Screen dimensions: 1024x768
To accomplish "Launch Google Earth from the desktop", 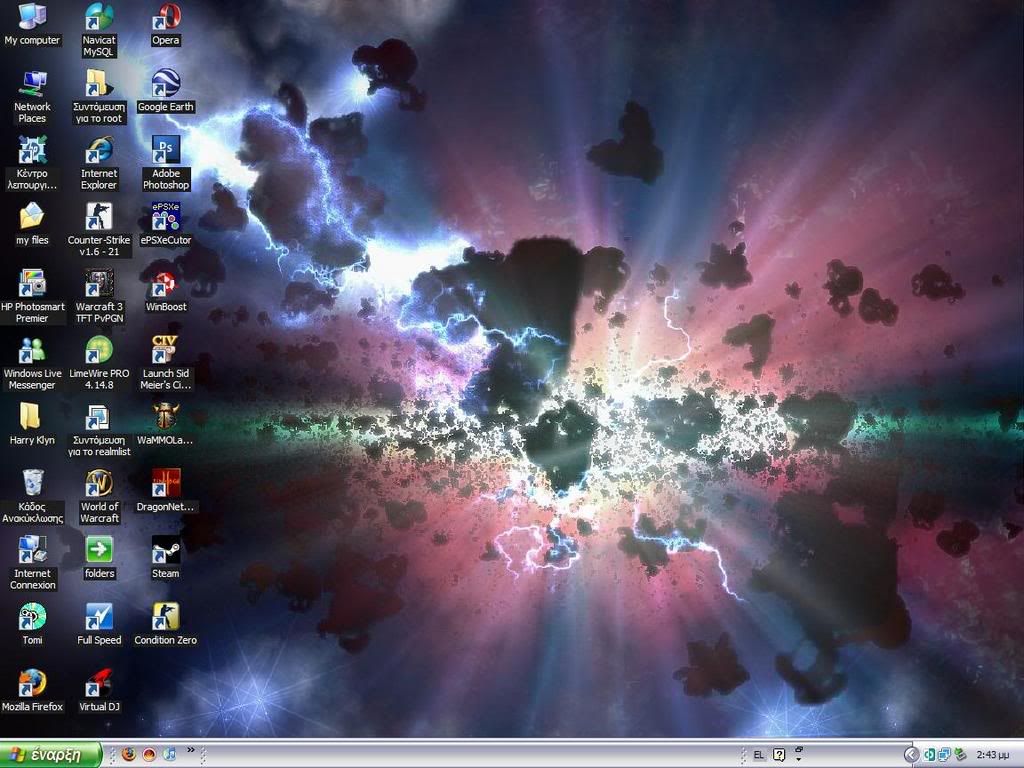I will [x=166, y=84].
